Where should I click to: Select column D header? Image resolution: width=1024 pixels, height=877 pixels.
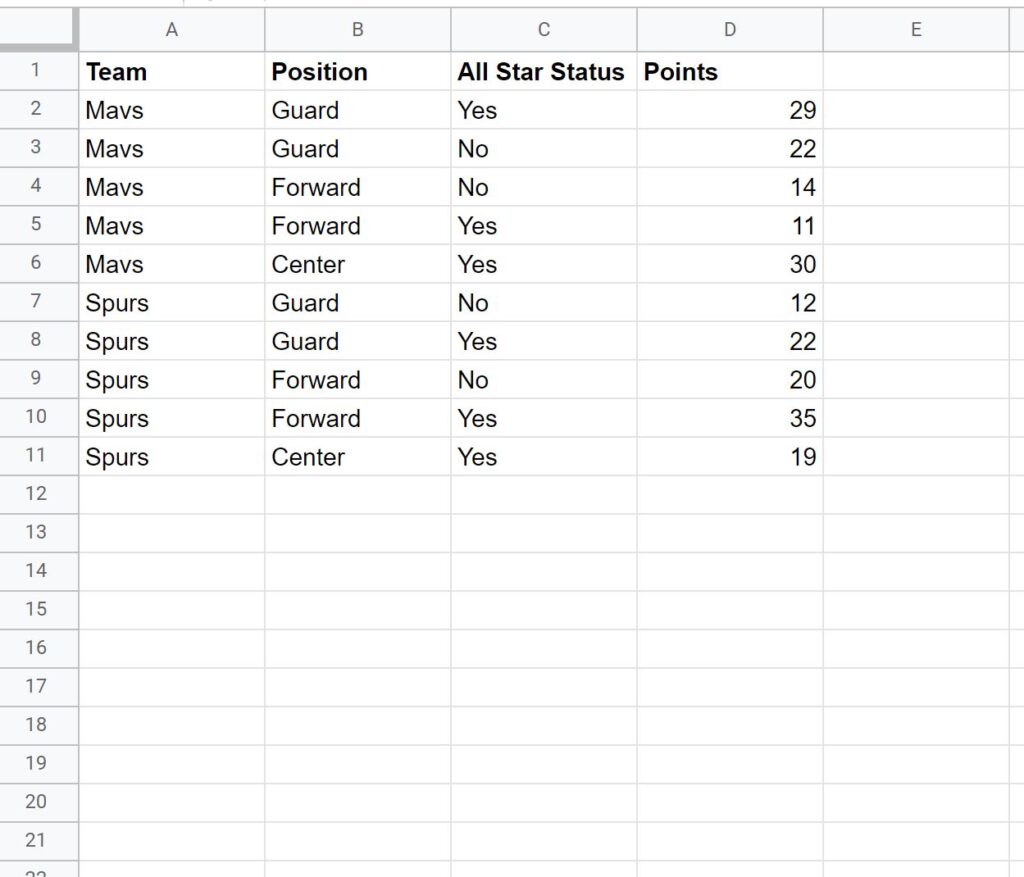(729, 30)
